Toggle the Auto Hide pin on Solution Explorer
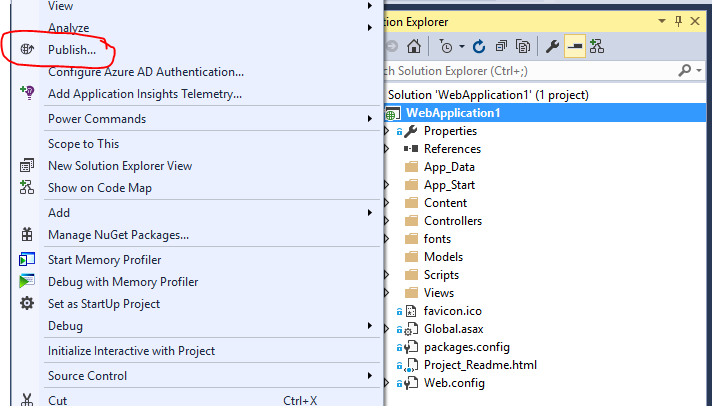This screenshot has height=406, width=712. click(679, 20)
